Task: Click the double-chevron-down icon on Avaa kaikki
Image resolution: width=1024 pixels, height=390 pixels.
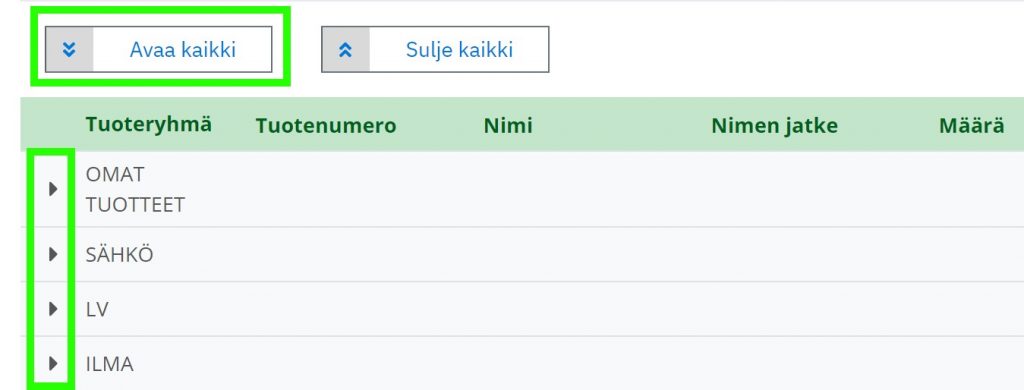Action: pyautogui.click(x=69, y=50)
